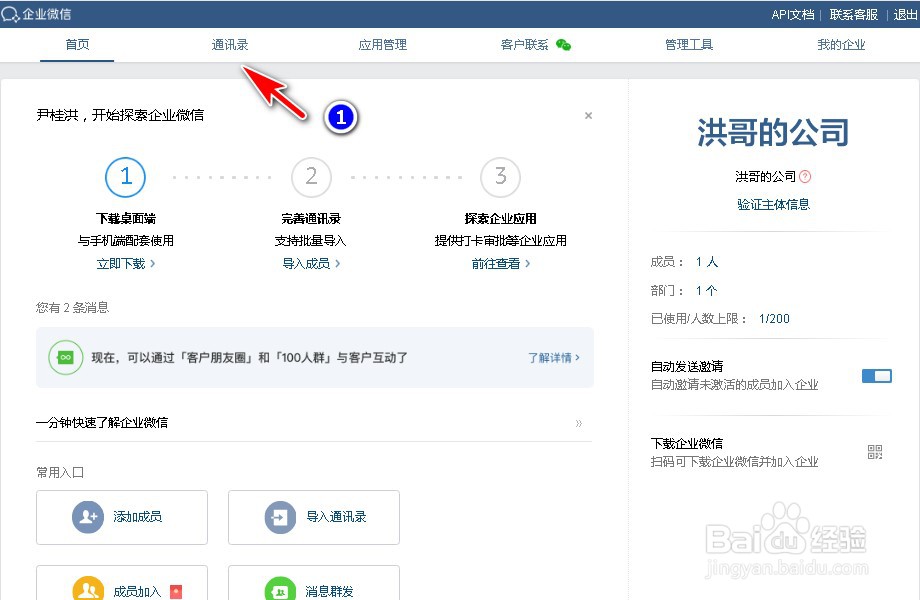Click the member count 1 人
Viewport: 920px width, 600px height.
707,262
